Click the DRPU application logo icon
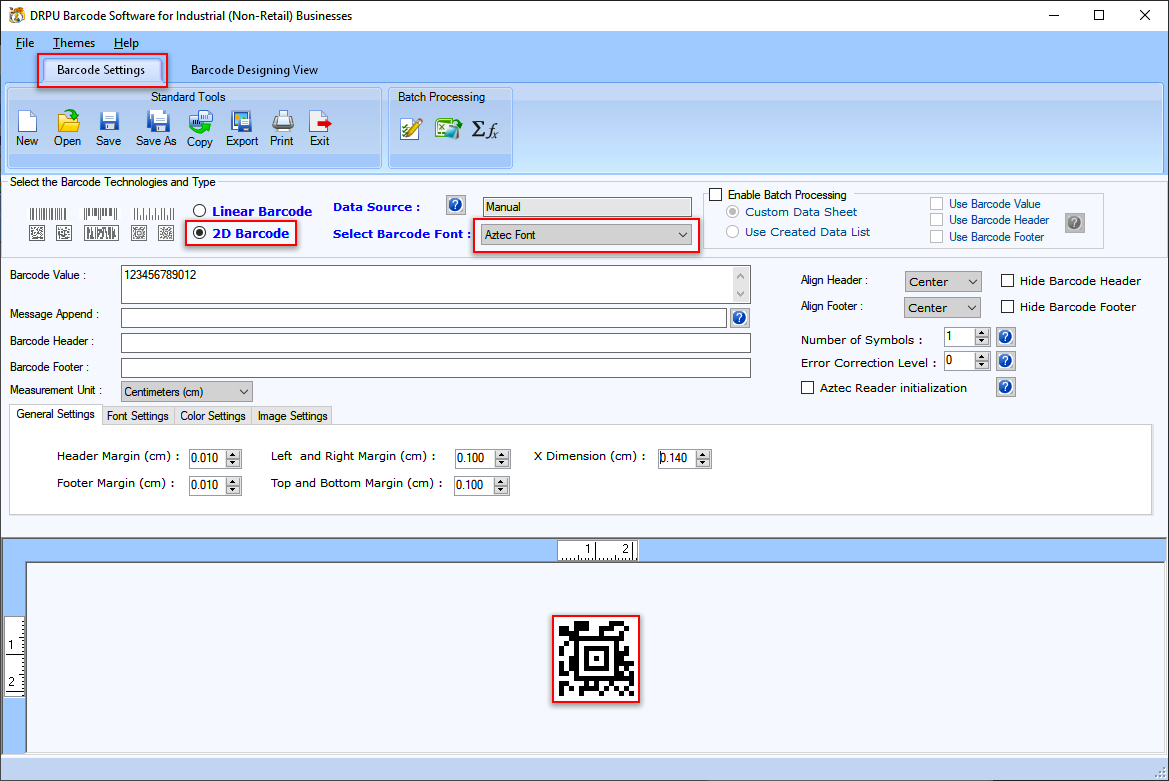Screen dimensions: 1169x781 [x=16, y=15]
